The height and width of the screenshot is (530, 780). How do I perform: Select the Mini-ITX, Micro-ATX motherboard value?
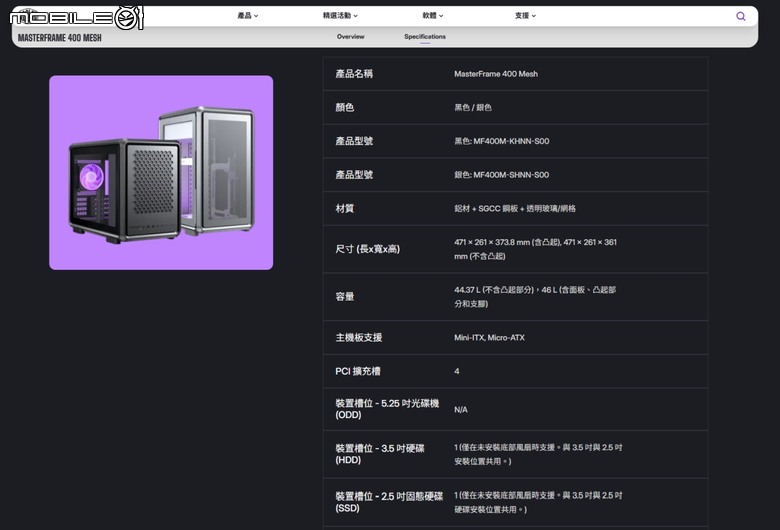pos(489,337)
